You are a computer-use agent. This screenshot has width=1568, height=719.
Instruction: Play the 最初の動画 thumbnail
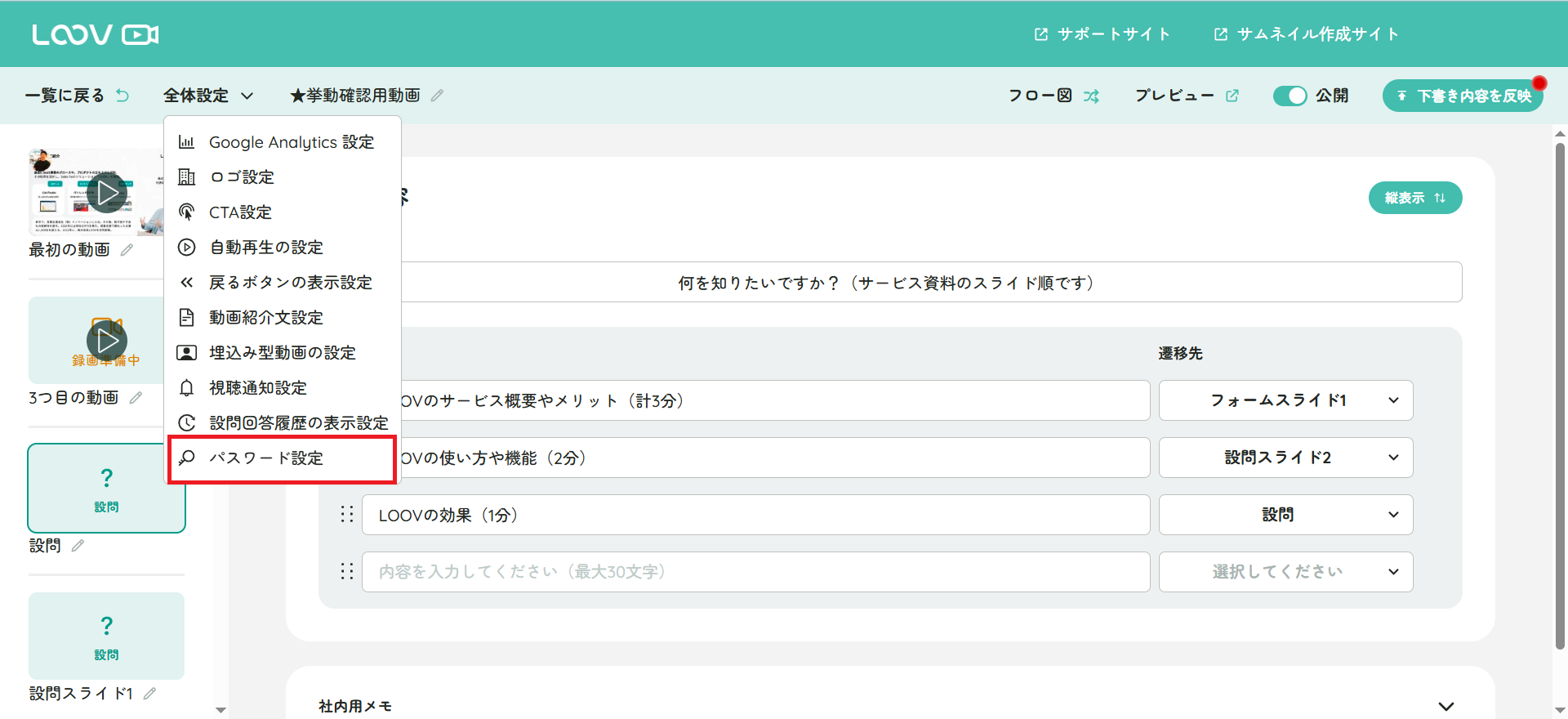point(106,194)
